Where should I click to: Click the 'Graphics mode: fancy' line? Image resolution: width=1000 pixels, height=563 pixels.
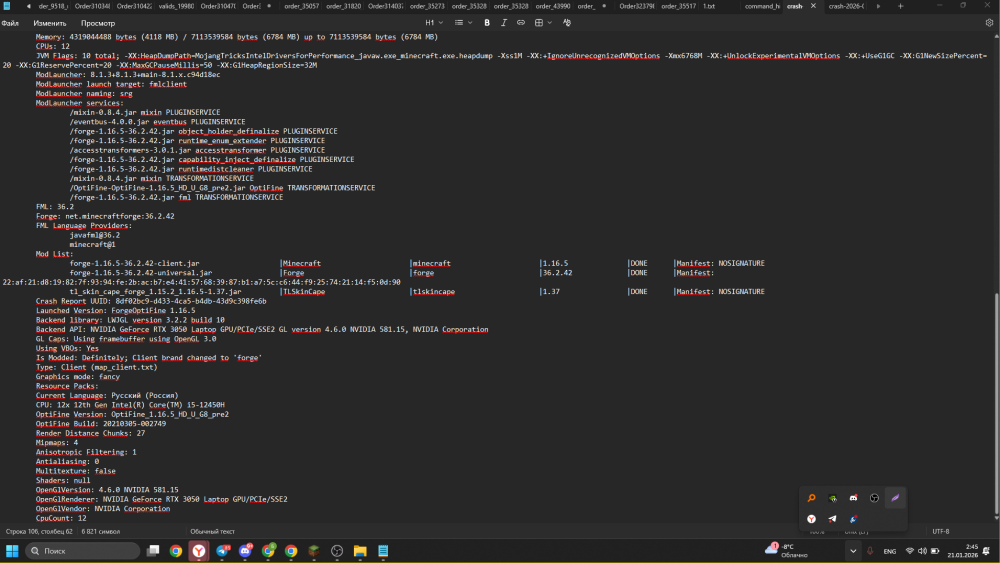click(78, 377)
